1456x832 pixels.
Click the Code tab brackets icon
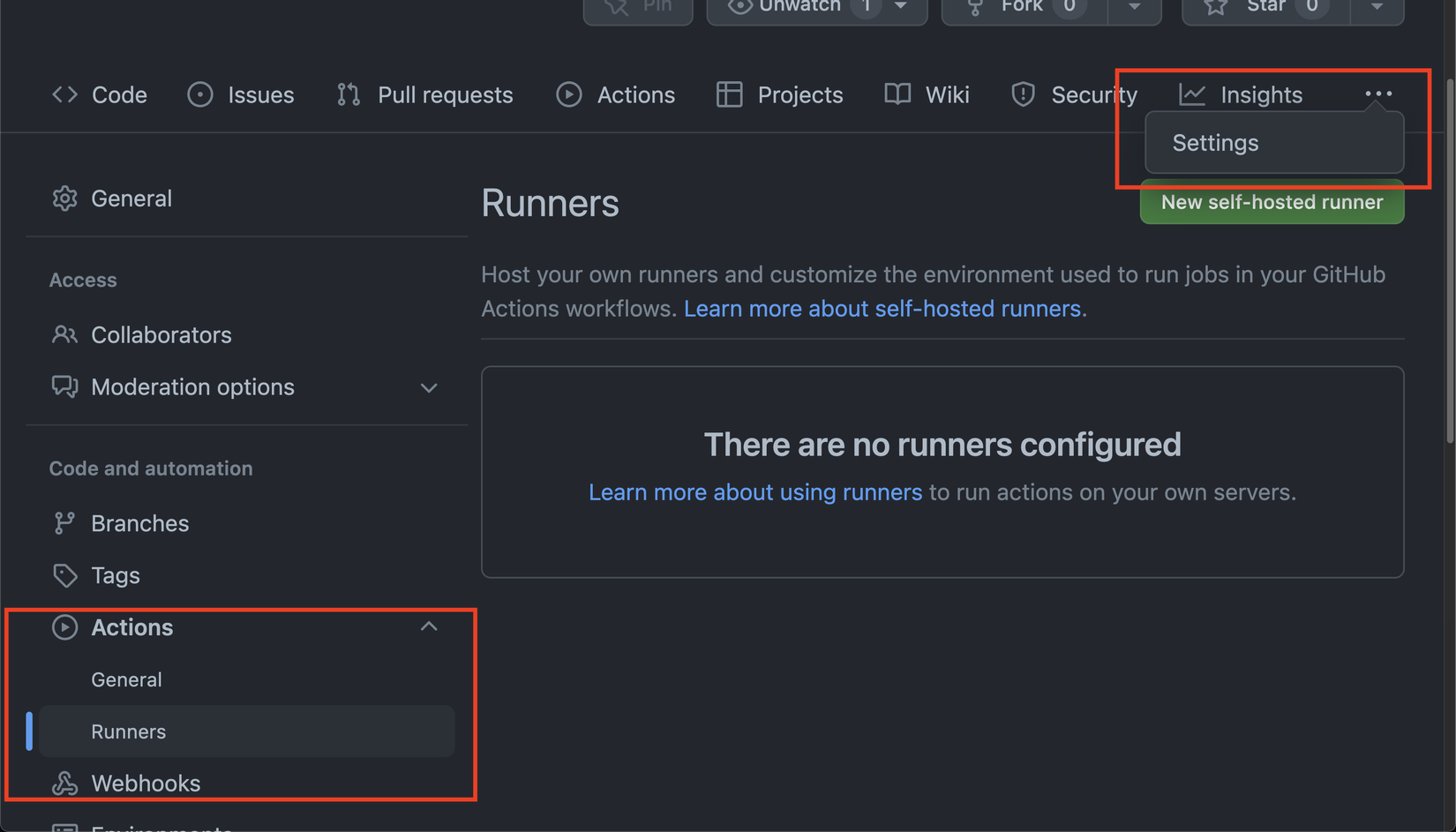[64, 94]
